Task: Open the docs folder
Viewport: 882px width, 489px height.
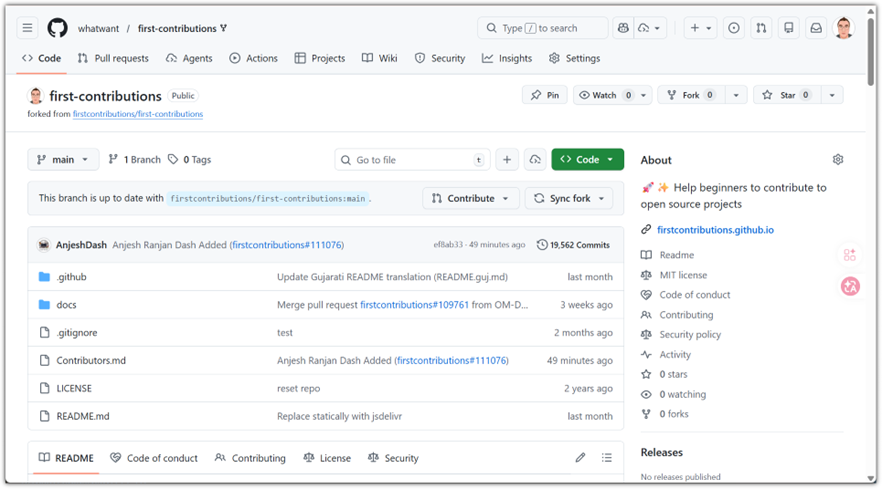Action: click(66, 304)
